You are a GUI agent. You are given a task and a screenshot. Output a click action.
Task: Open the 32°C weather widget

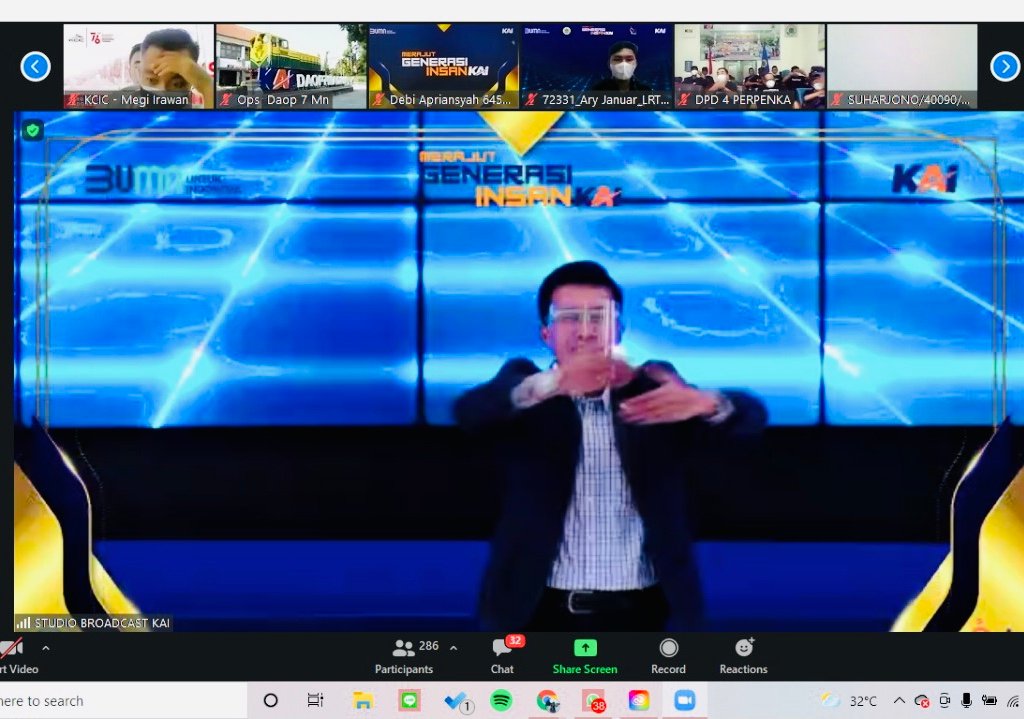[x=848, y=701]
